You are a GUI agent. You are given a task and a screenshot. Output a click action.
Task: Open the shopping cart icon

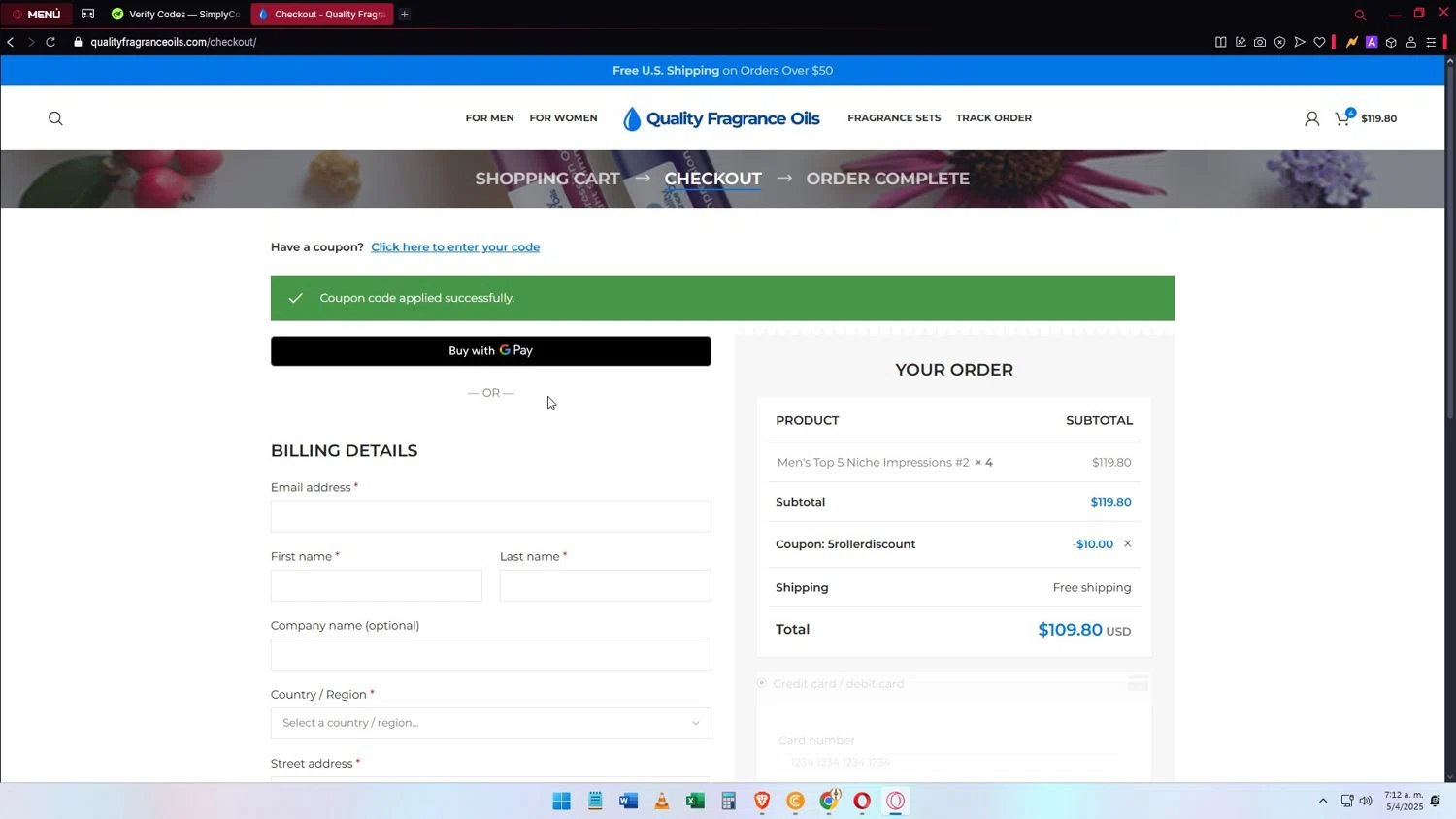tap(1342, 118)
